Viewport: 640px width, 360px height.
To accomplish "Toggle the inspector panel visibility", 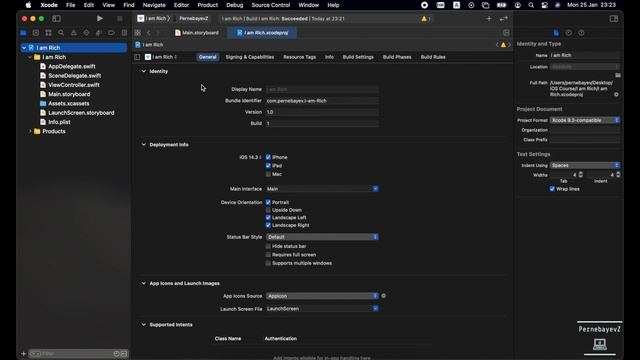I will pyautogui.click(x=613, y=18).
